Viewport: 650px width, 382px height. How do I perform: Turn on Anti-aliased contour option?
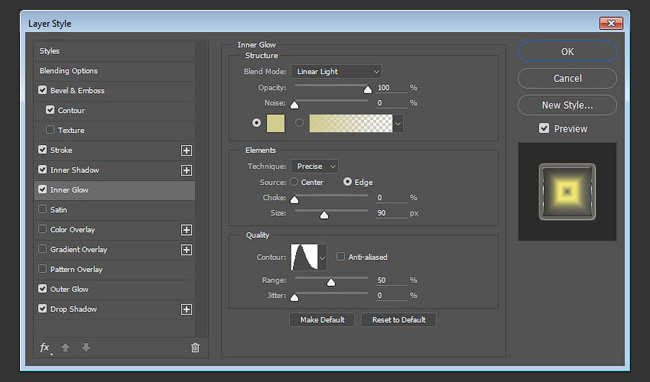click(340, 256)
